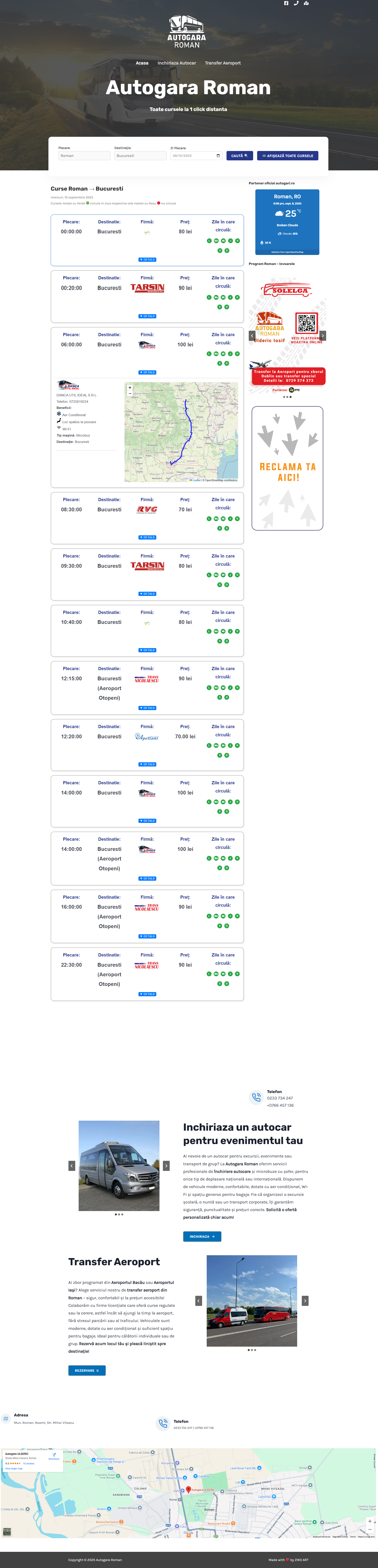Click the INCHIRIAZA button
378x1568 pixels.
pyautogui.click(x=202, y=1236)
